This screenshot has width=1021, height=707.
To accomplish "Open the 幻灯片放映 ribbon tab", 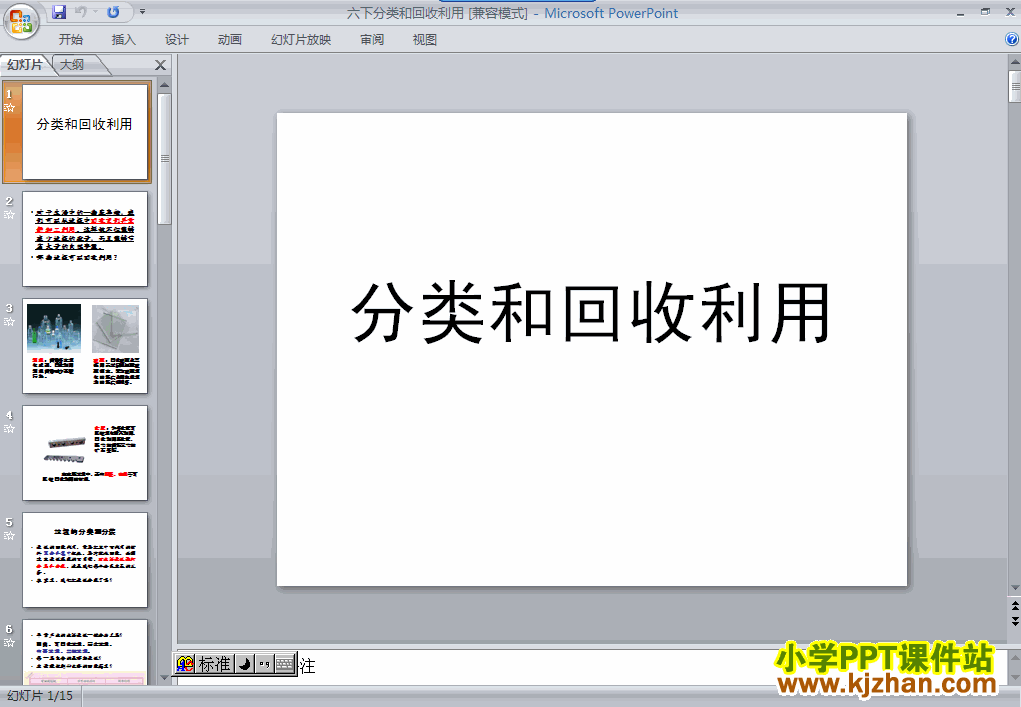I will pos(301,40).
